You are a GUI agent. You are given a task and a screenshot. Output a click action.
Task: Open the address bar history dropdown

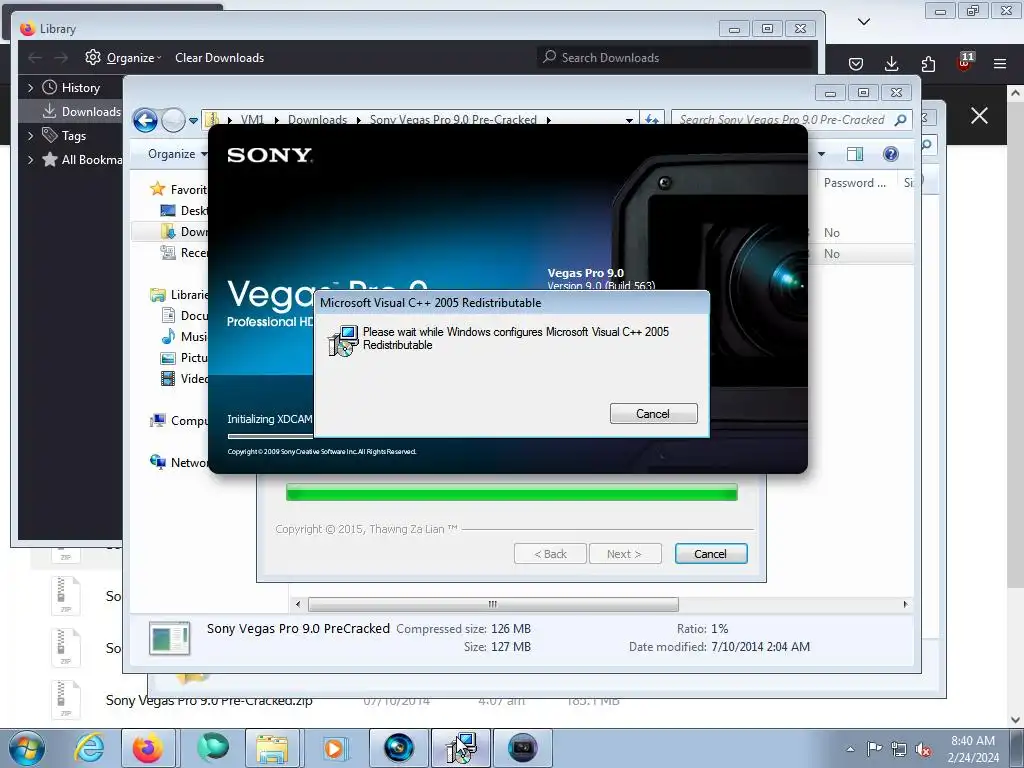630,120
